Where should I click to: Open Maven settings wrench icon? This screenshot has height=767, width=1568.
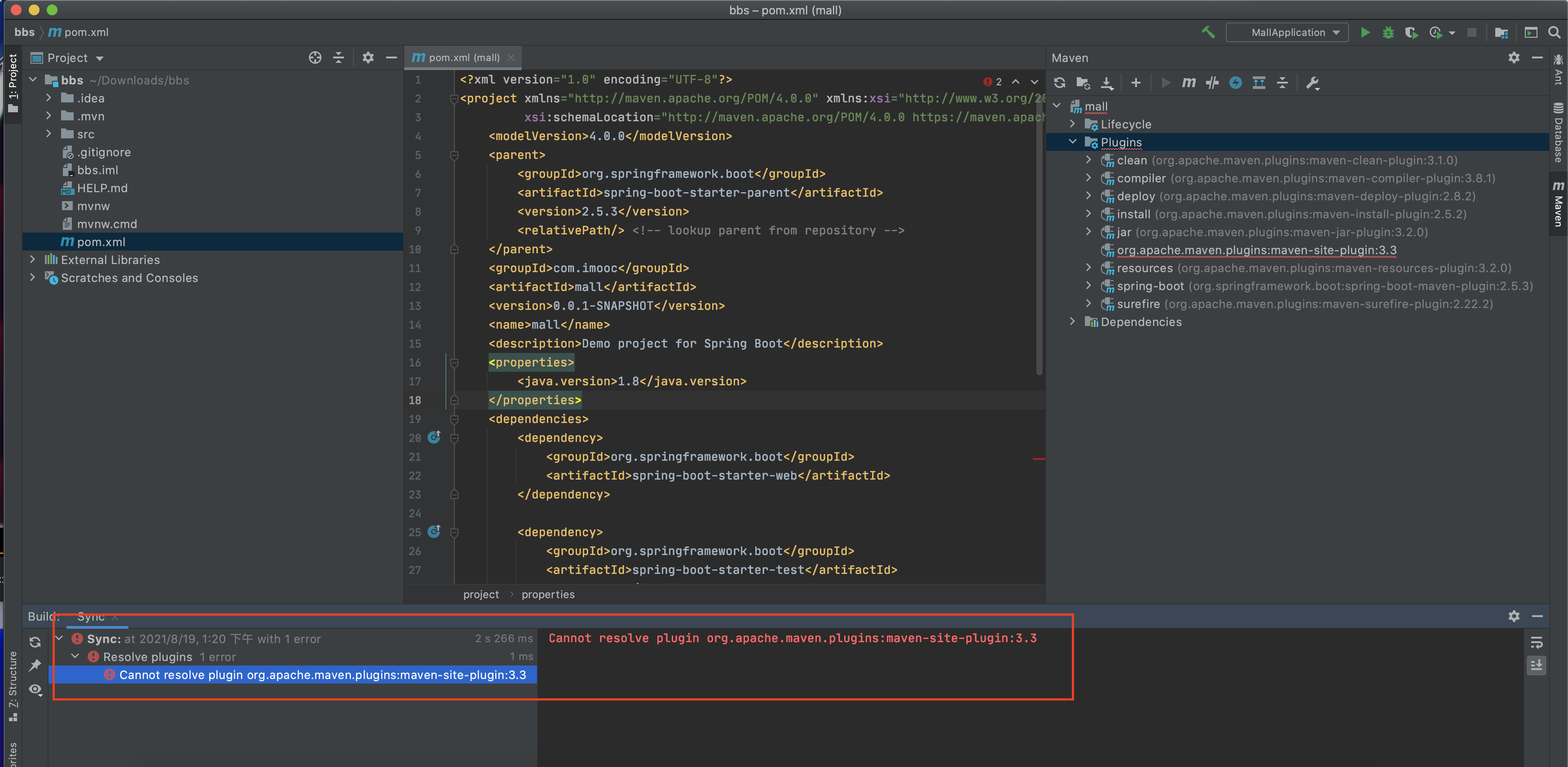(x=1313, y=83)
